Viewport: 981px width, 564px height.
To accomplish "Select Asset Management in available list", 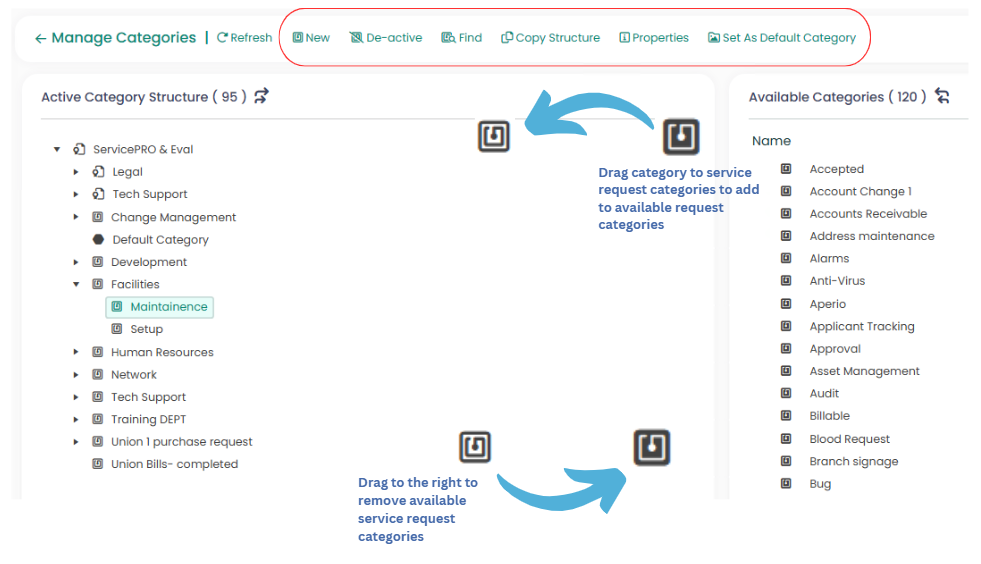I will tap(864, 371).
